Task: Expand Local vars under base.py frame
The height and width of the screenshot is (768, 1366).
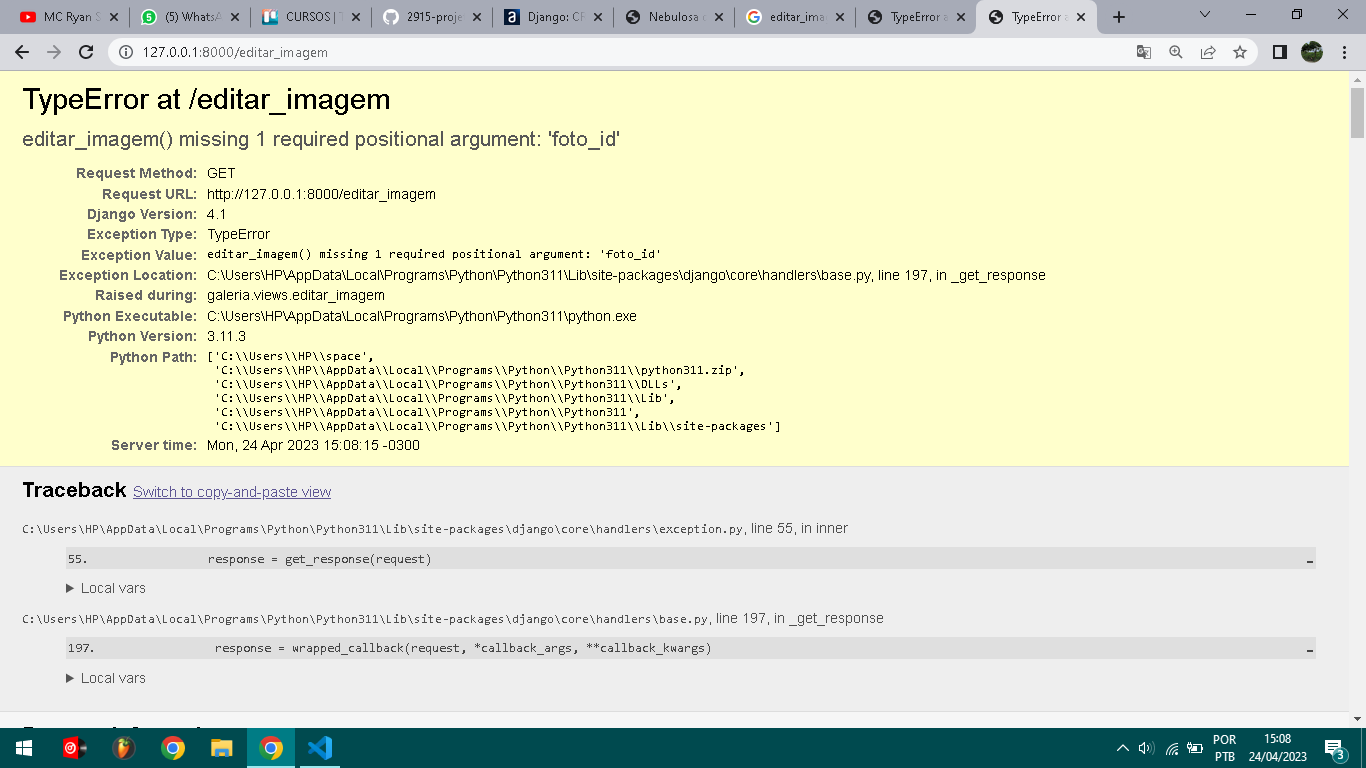Action: (x=106, y=678)
